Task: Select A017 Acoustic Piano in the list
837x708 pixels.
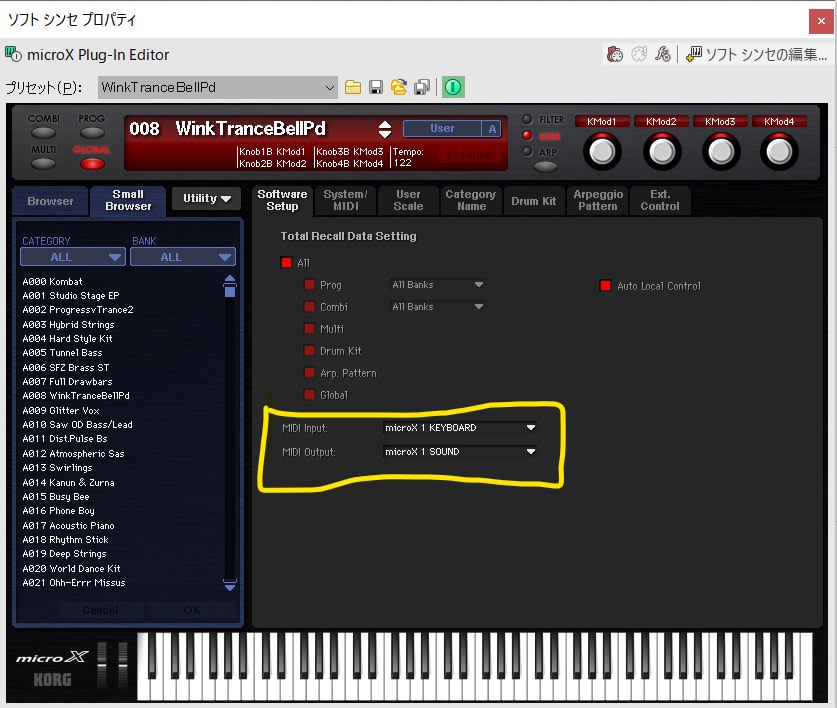Action: point(68,525)
